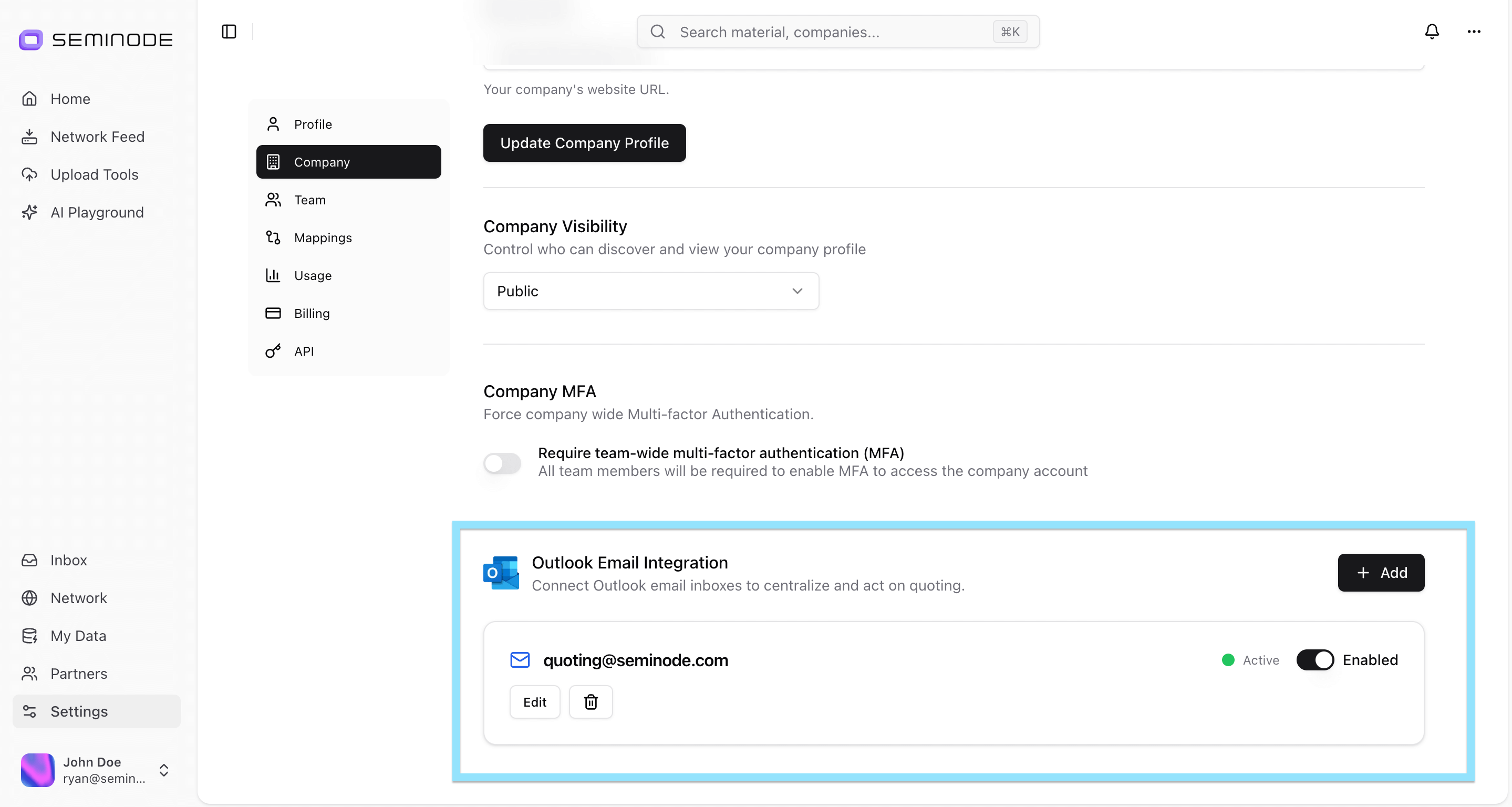Collapse the sidebar panel icon

(229, 32)
